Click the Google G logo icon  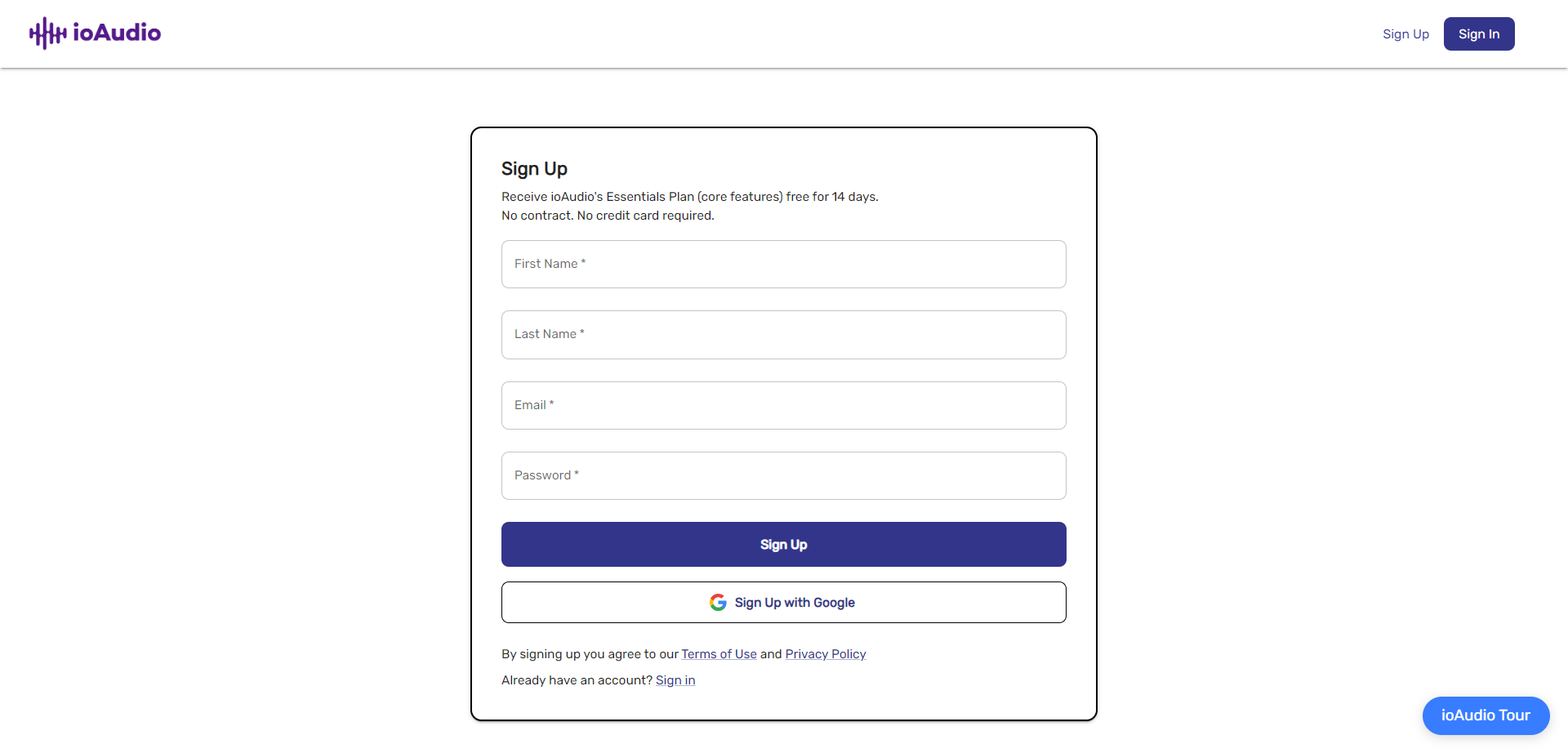pyautogui.click(x=718, y=603)
